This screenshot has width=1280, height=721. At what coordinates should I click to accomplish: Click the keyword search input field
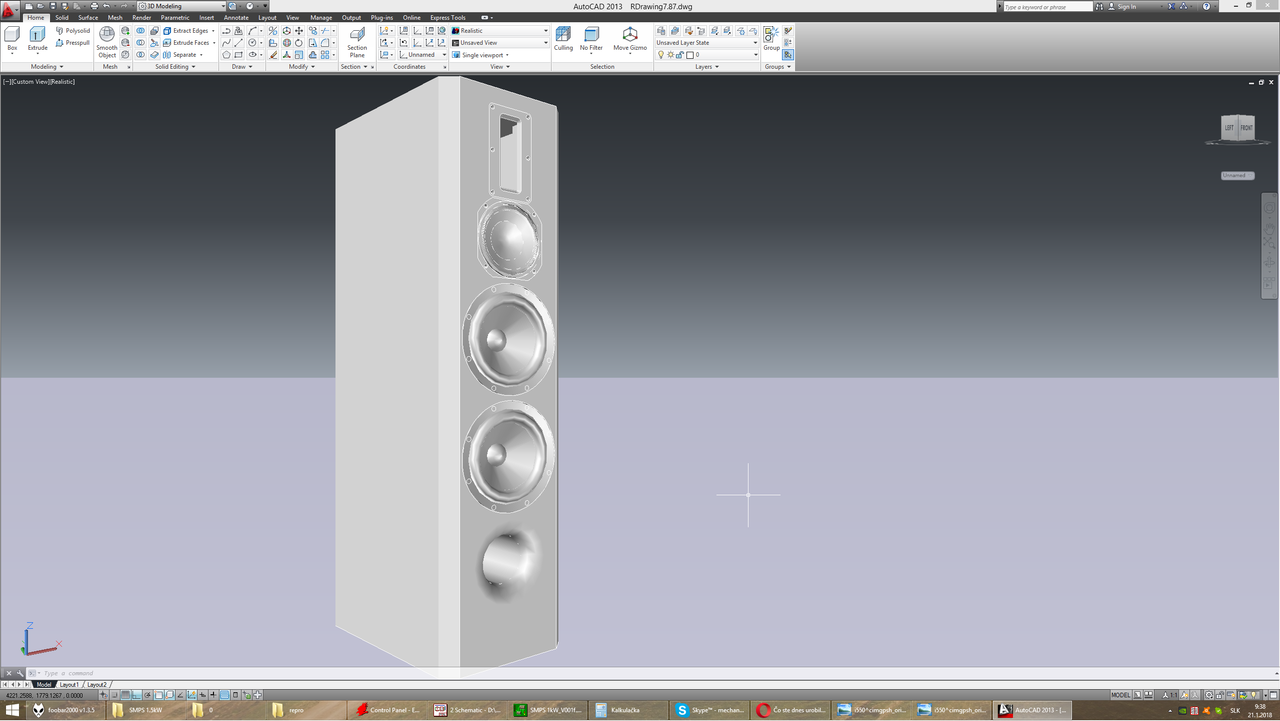click(1048, 6)
